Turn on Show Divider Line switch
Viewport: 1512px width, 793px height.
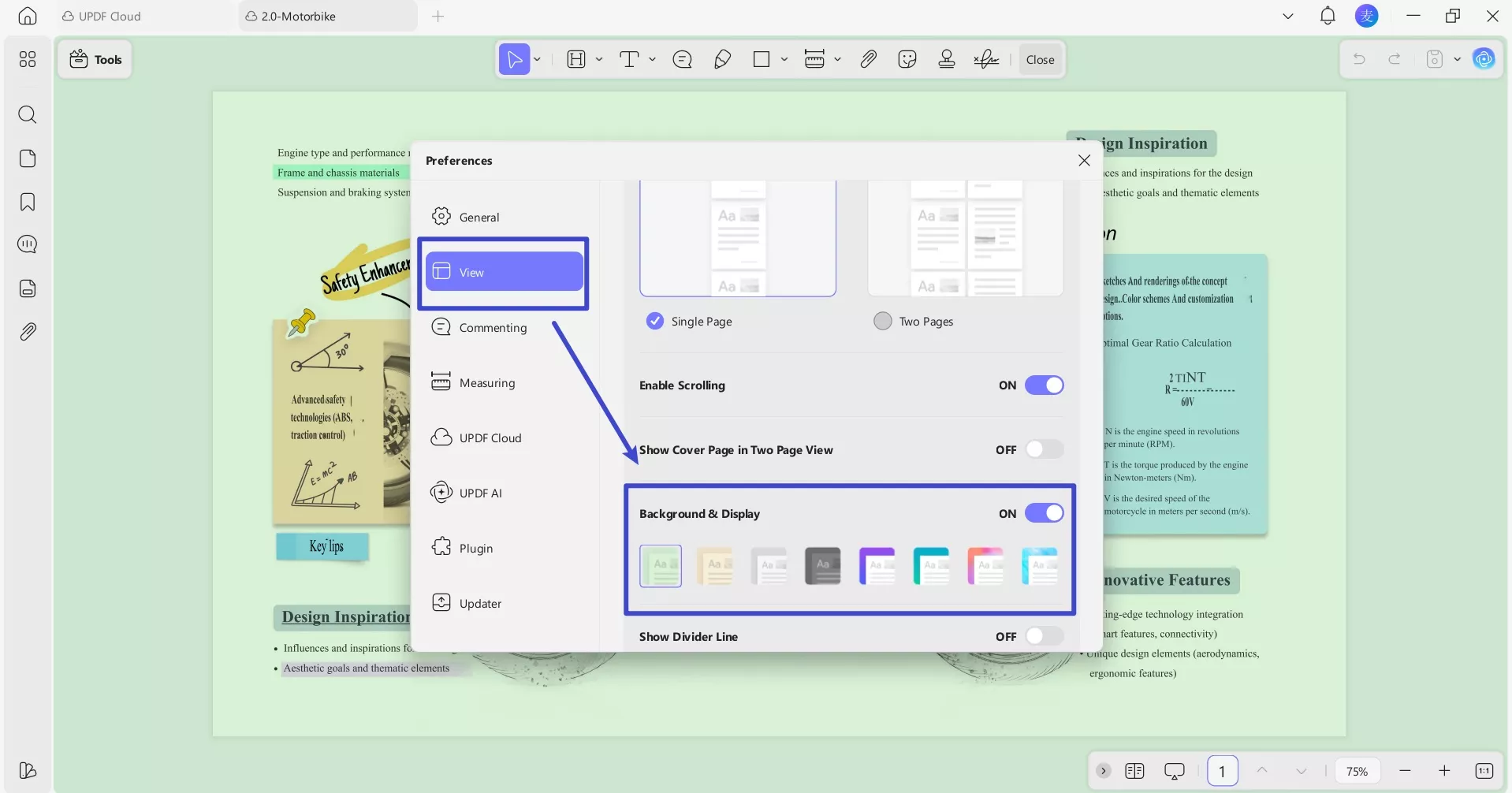point(1044,636)
